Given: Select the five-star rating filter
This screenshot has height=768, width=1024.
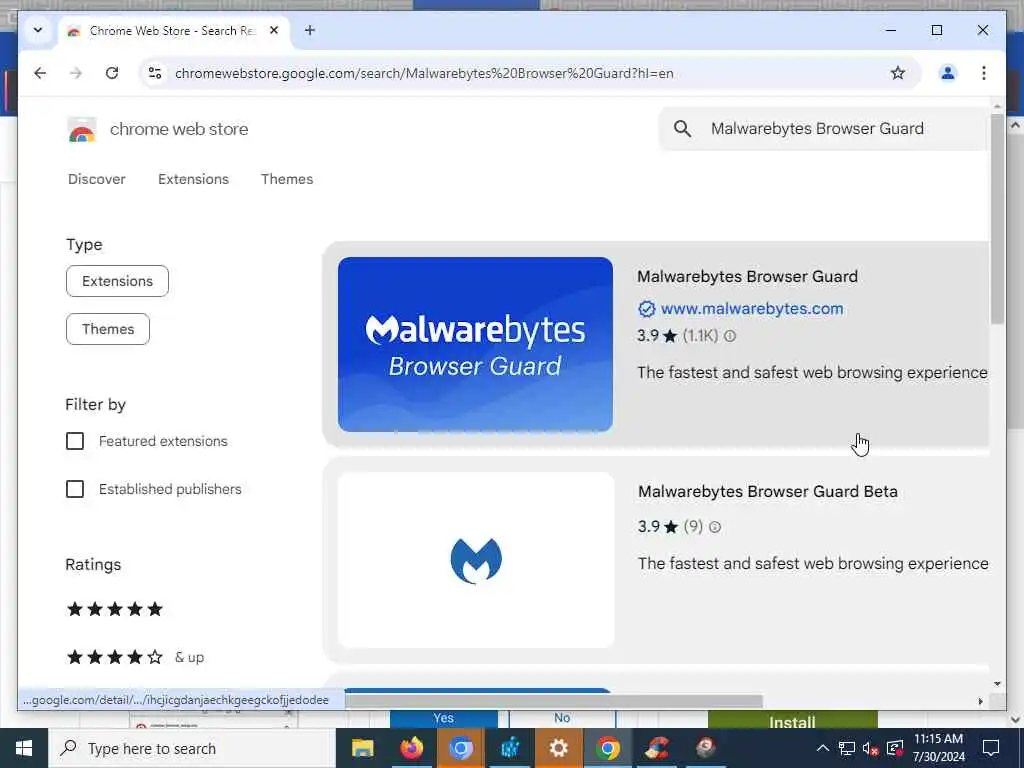Looking at the screenshot, I should click(x=115, y=609).
